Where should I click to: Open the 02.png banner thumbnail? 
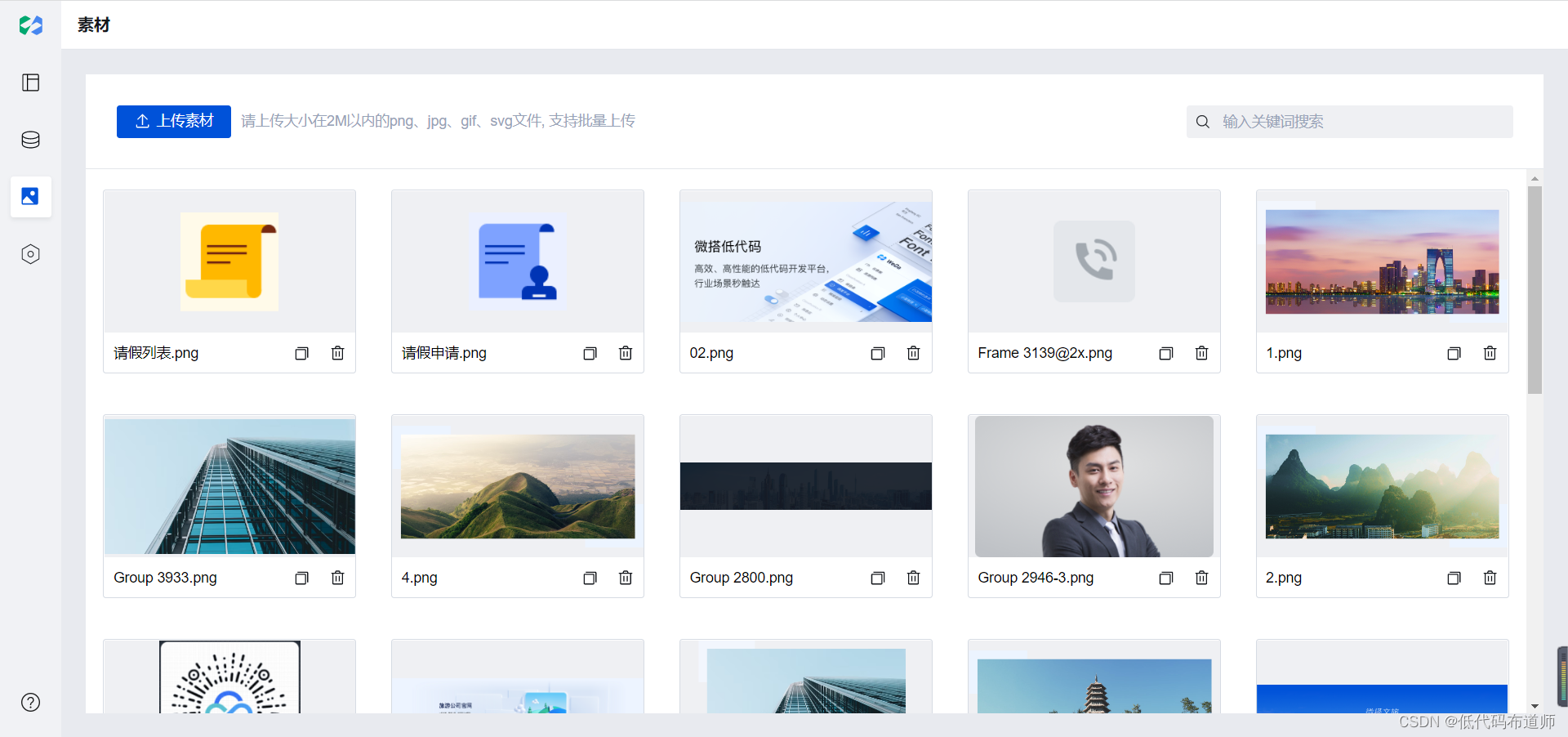tap(806, 261)
